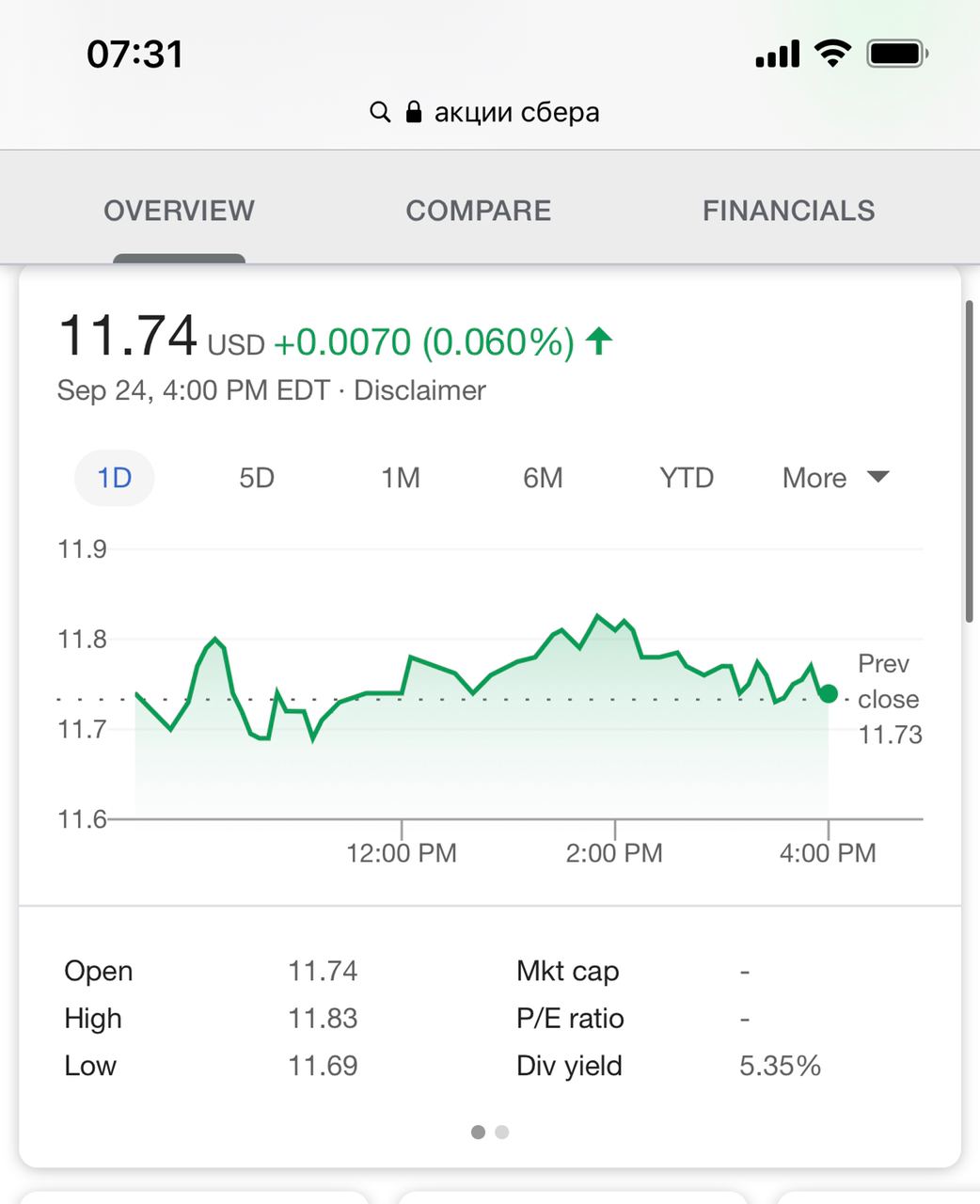Select the 6M chart range
The width and height of the screenshot is (980, 1204).
click(x=543, y=478)
